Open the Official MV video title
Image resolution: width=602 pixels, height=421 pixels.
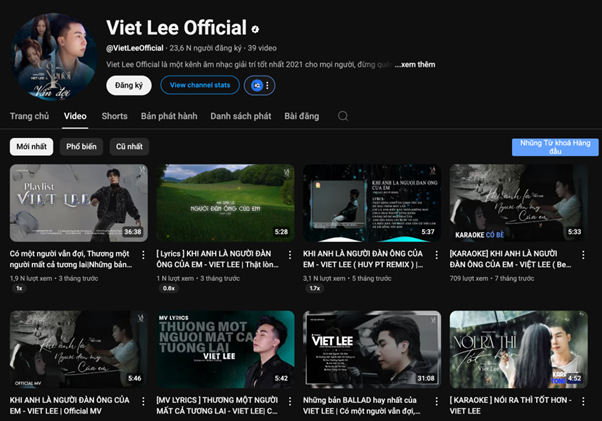tap(69, 406)
